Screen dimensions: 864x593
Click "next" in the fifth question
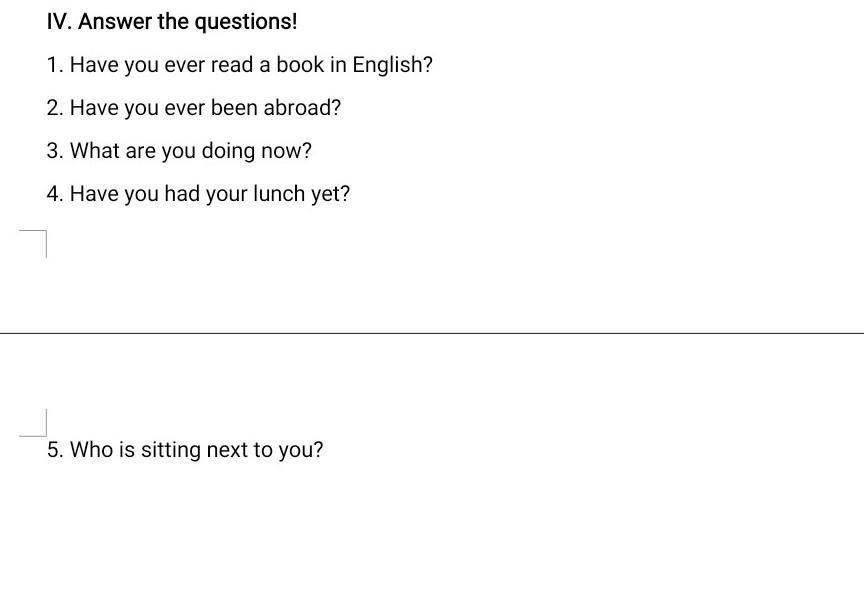(x=228, y=450)
